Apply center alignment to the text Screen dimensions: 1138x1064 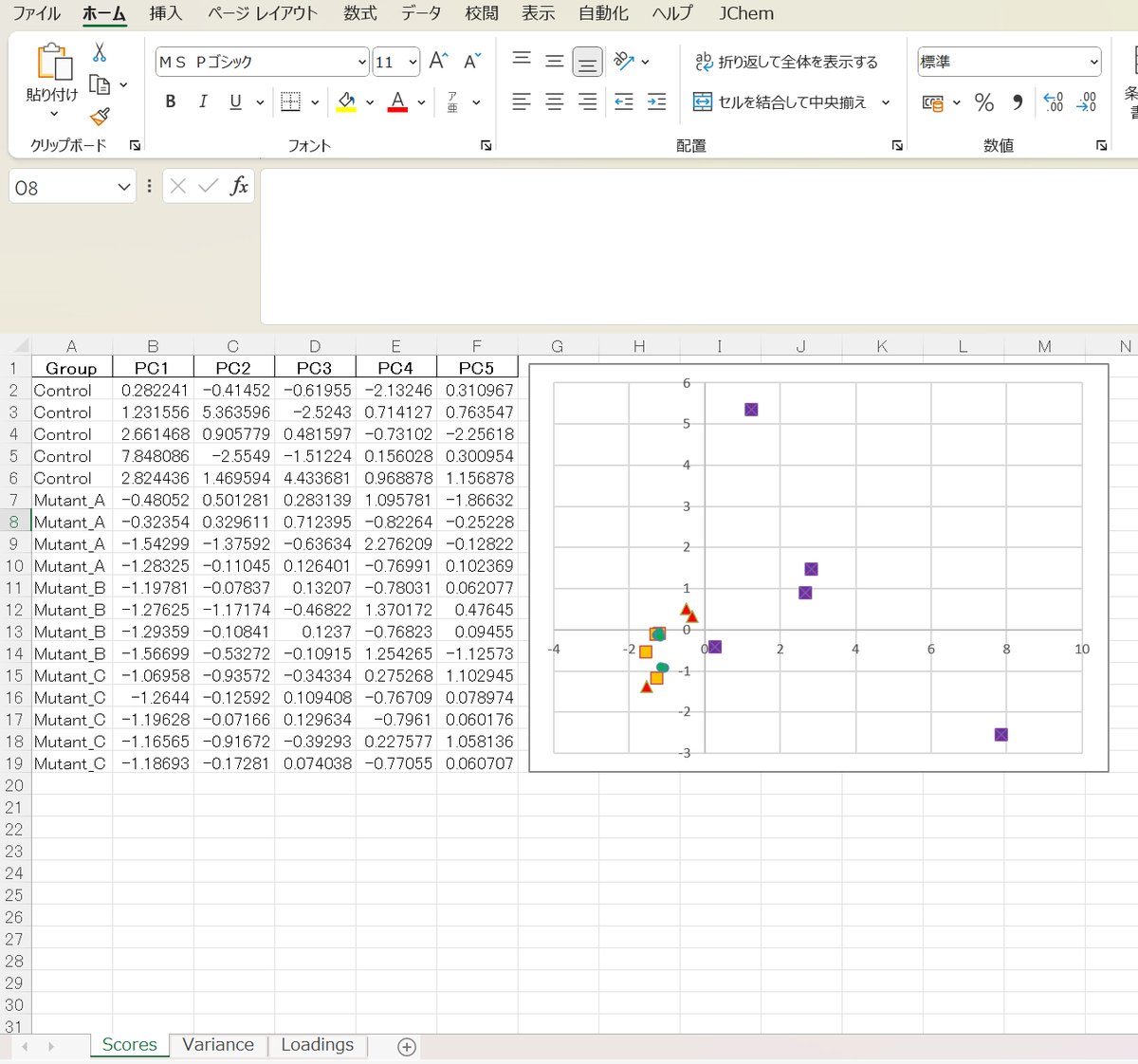tap(554, 101)
